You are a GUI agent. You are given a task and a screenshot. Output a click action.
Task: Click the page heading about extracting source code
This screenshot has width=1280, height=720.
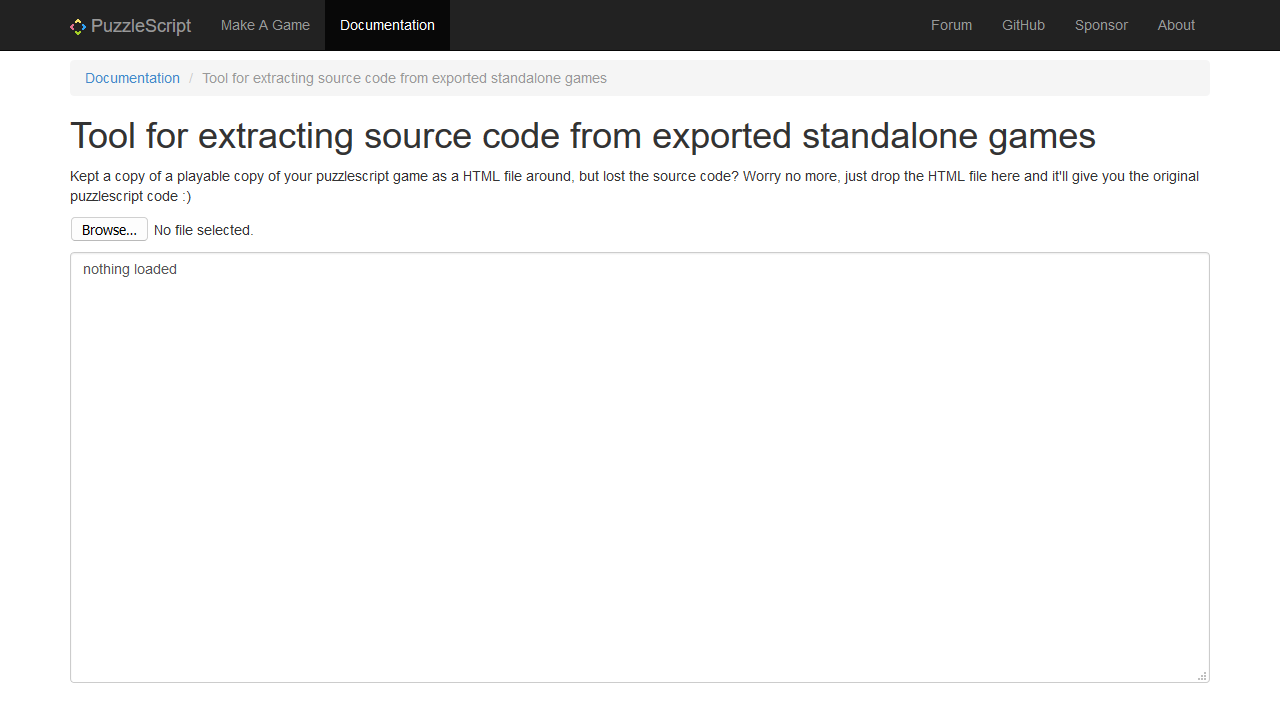click(583, 135)
